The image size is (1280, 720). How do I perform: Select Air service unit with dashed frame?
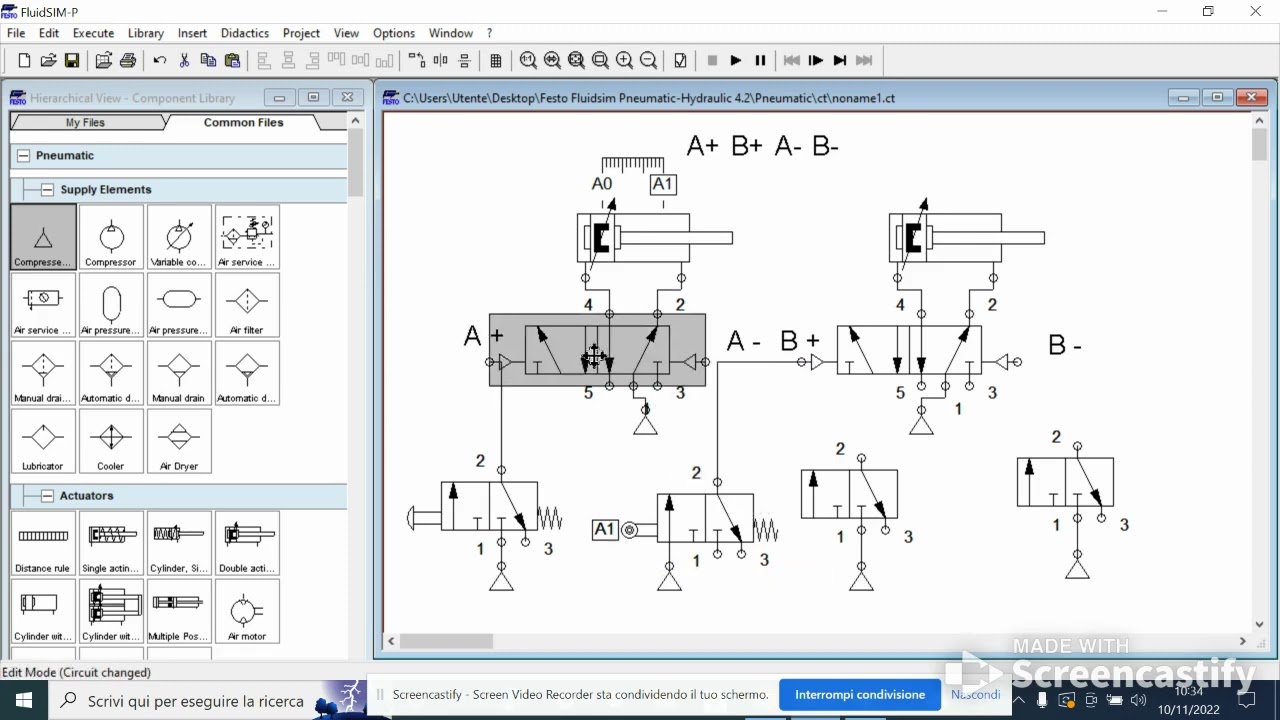pyautogui.click(x=247, y=237)
